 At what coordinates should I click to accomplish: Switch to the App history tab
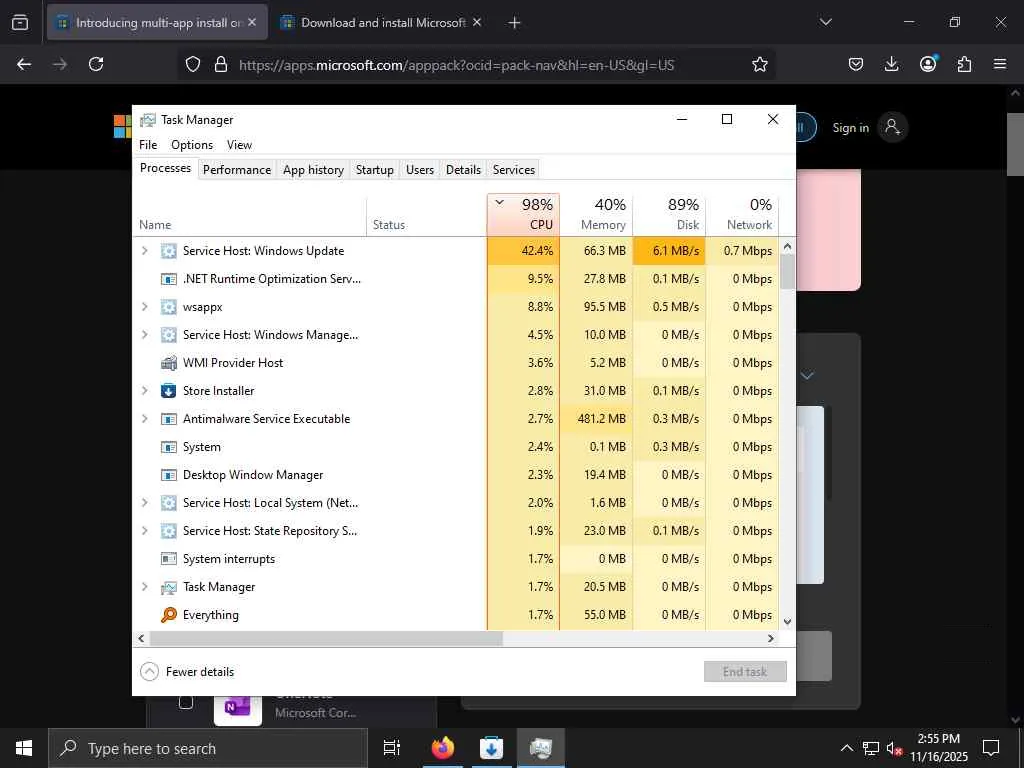point(313,170)
